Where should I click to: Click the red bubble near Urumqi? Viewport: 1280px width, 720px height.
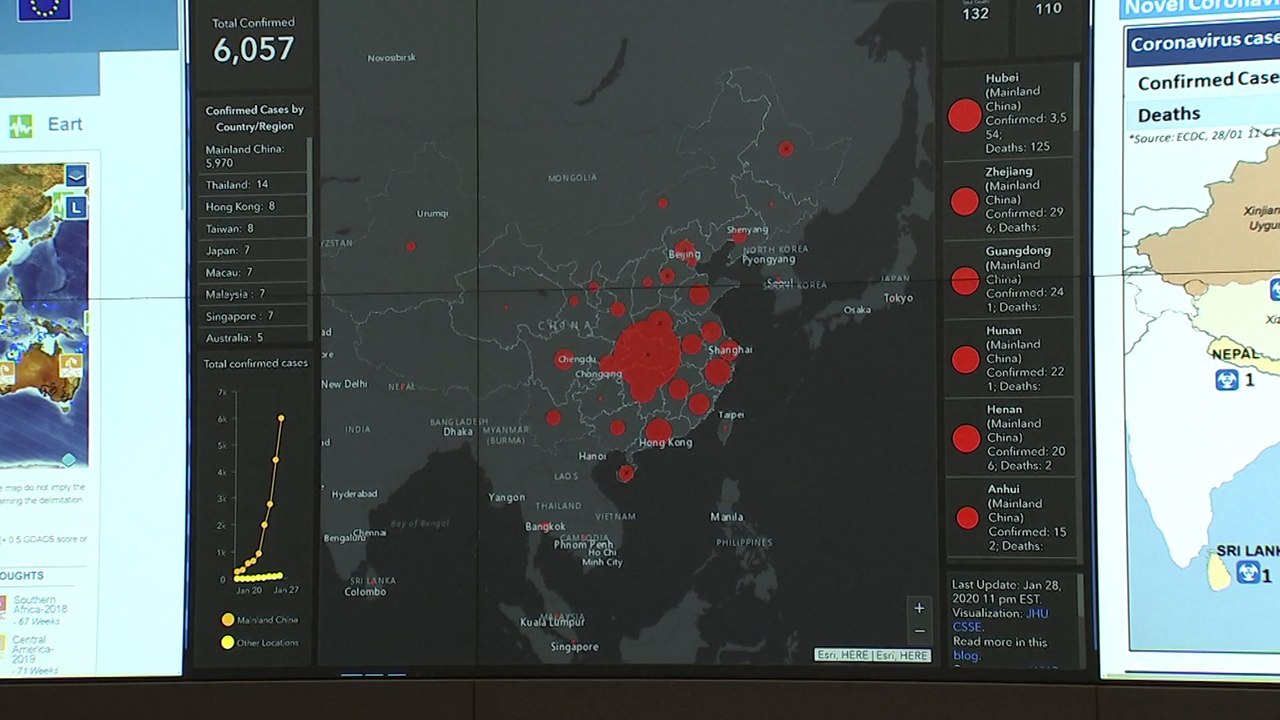point(410,245)
